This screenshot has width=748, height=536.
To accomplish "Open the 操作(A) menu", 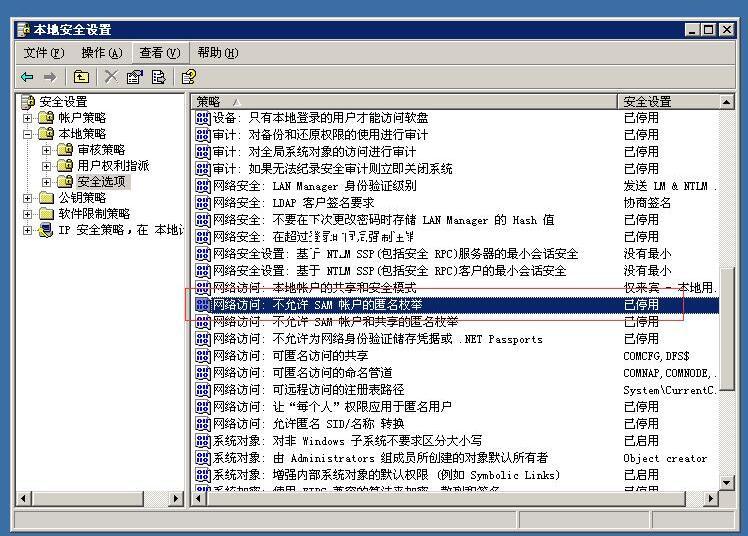I will [x=102, y=53].
